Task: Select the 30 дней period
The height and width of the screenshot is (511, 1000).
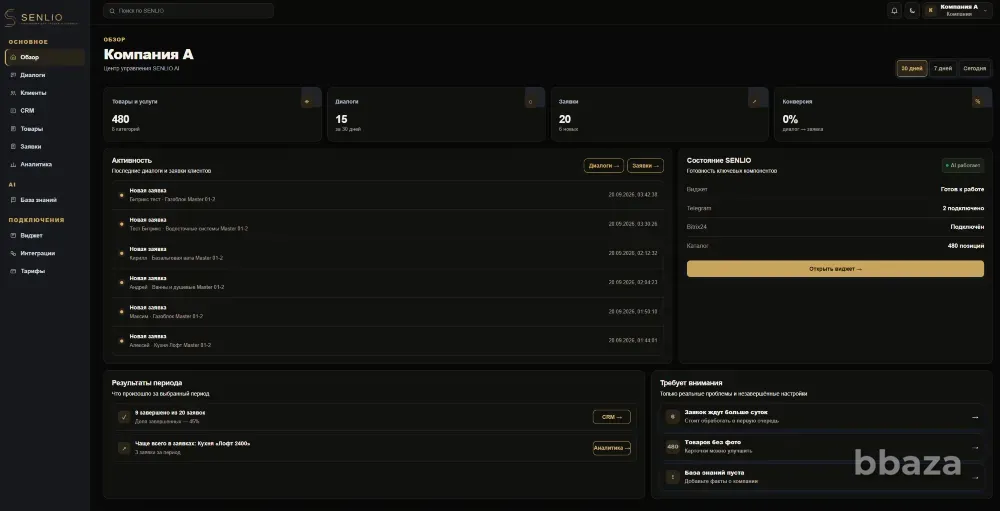Action: tap(912, 69)
